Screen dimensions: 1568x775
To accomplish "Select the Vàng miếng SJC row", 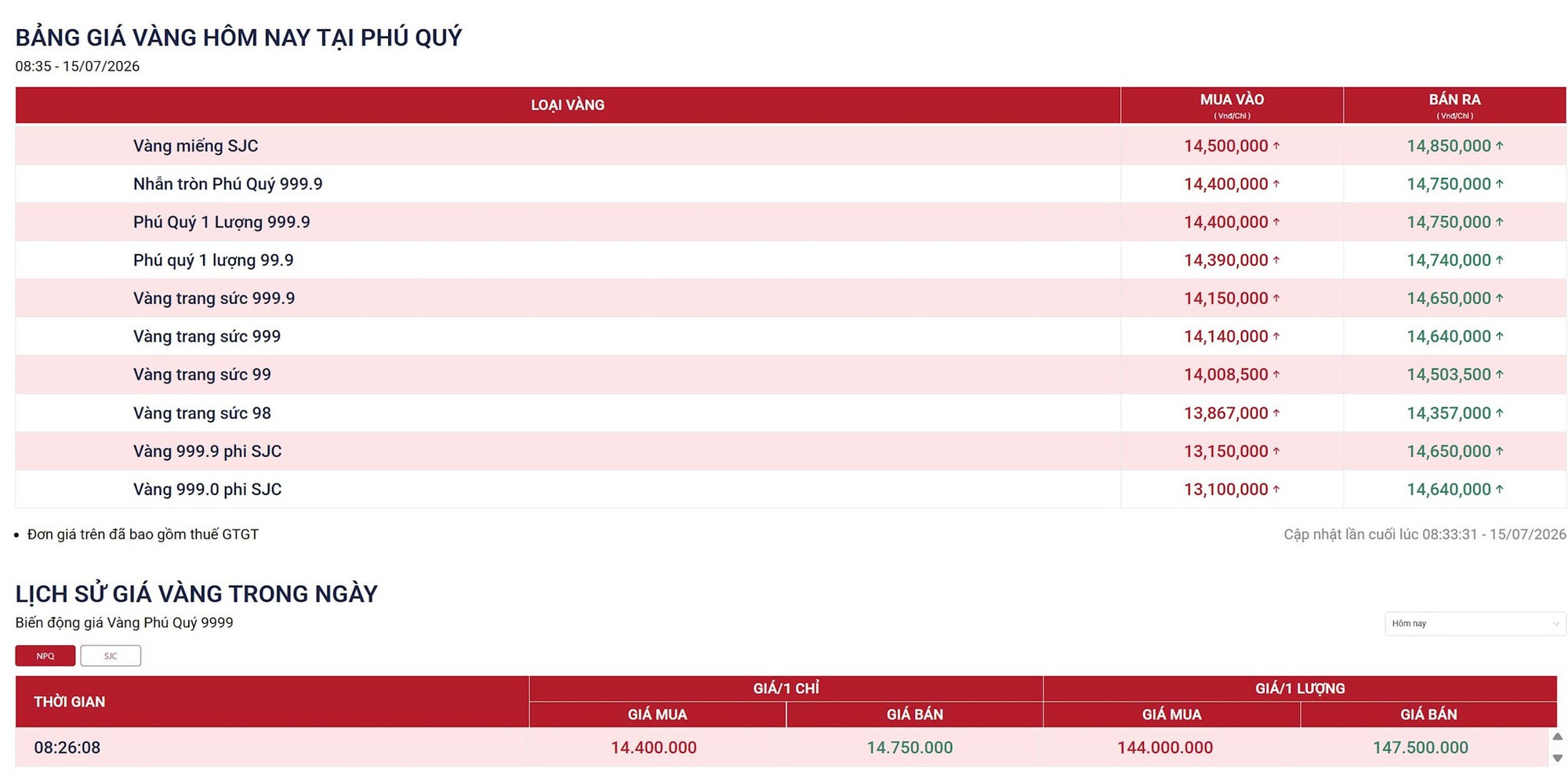I will point(790,146).
